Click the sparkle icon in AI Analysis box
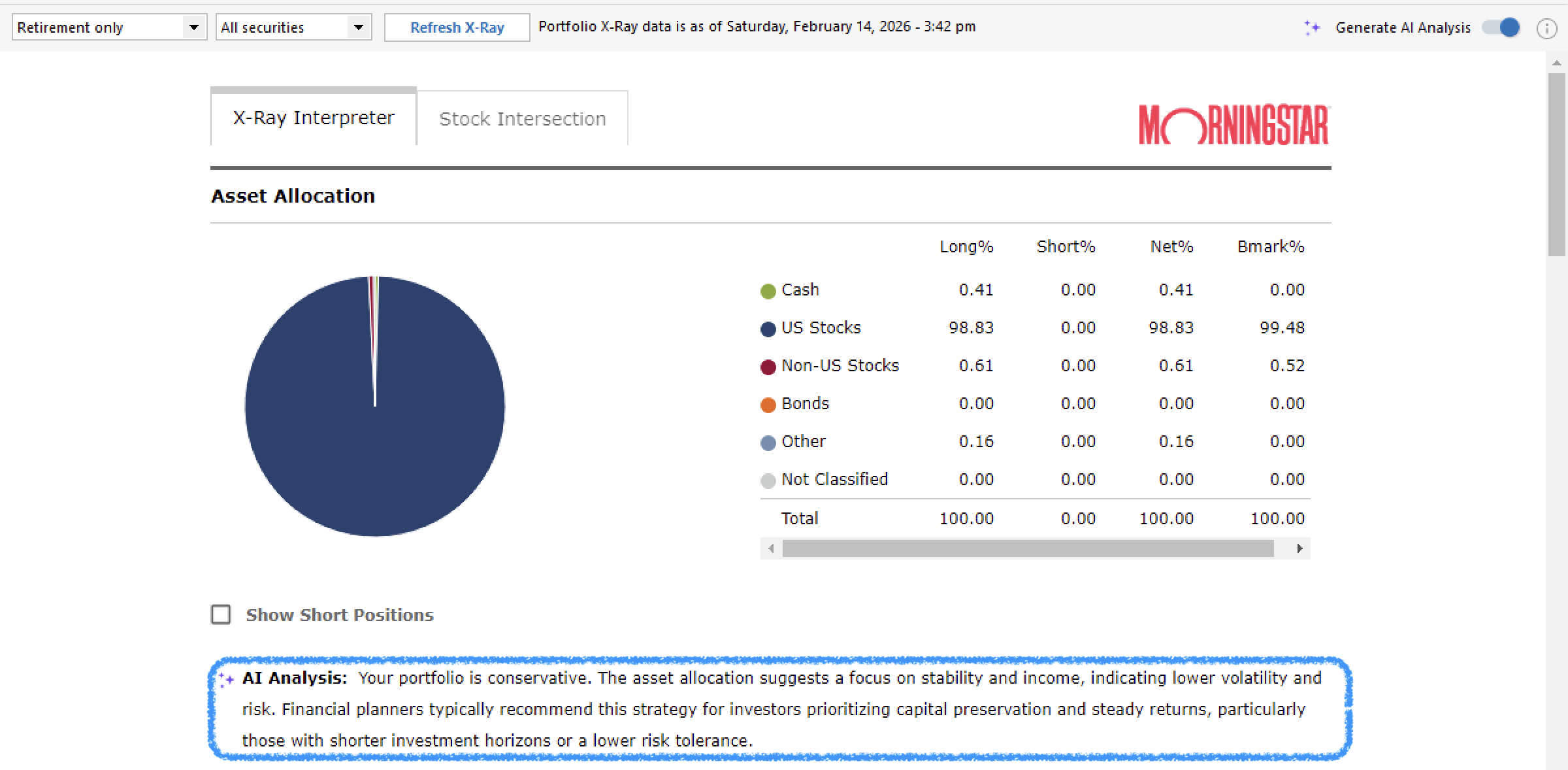1568x770 pixels. [x=226, y=680]
